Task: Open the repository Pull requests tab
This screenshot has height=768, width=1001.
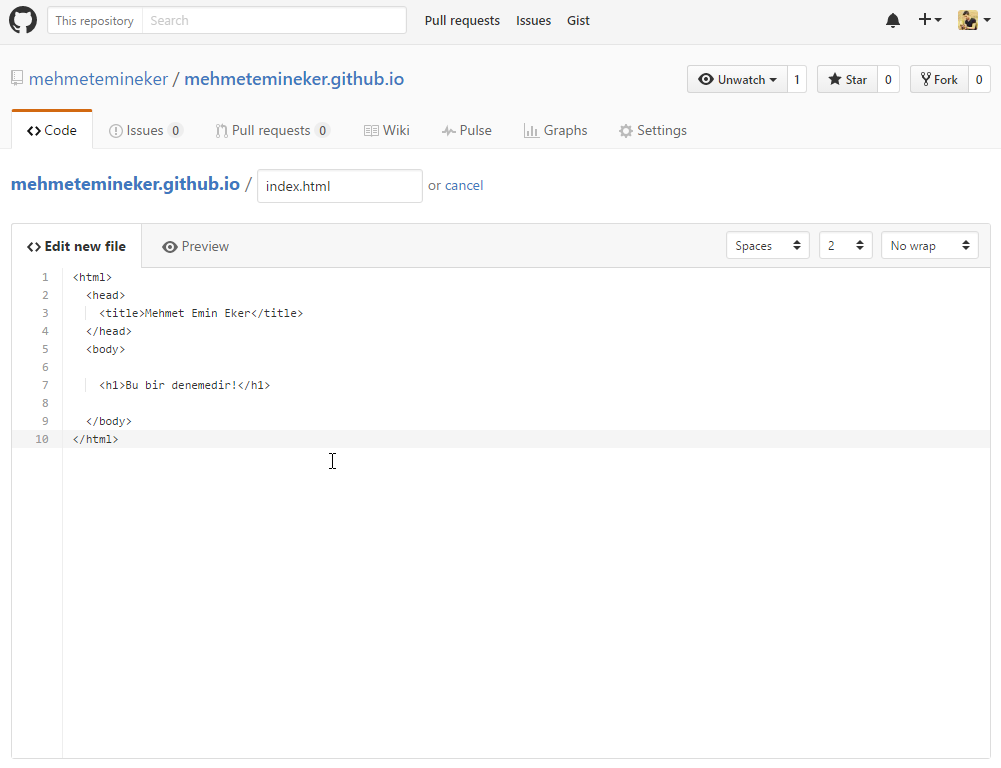Action: coord(273,130)
